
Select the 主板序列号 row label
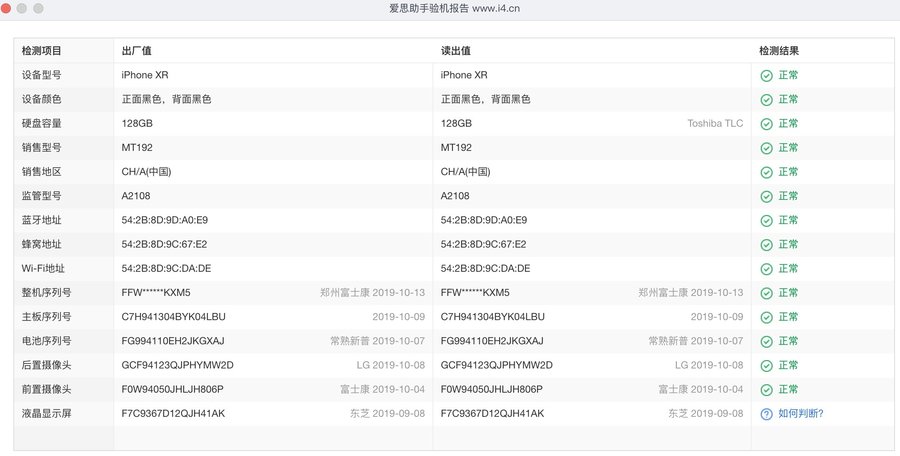tap(46, 317)
